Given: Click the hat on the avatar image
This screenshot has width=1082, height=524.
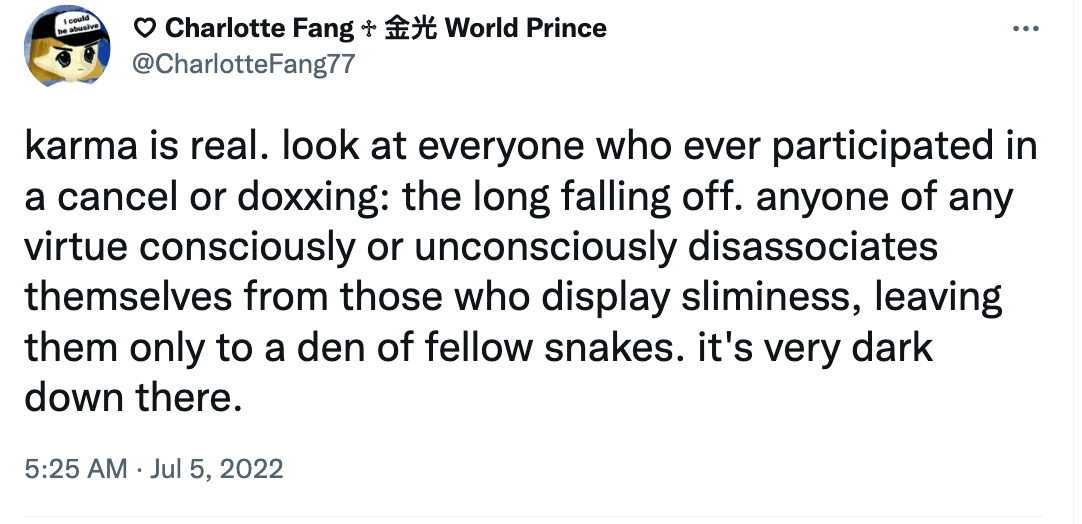Looking at the screenshot, I should (67, 24).
